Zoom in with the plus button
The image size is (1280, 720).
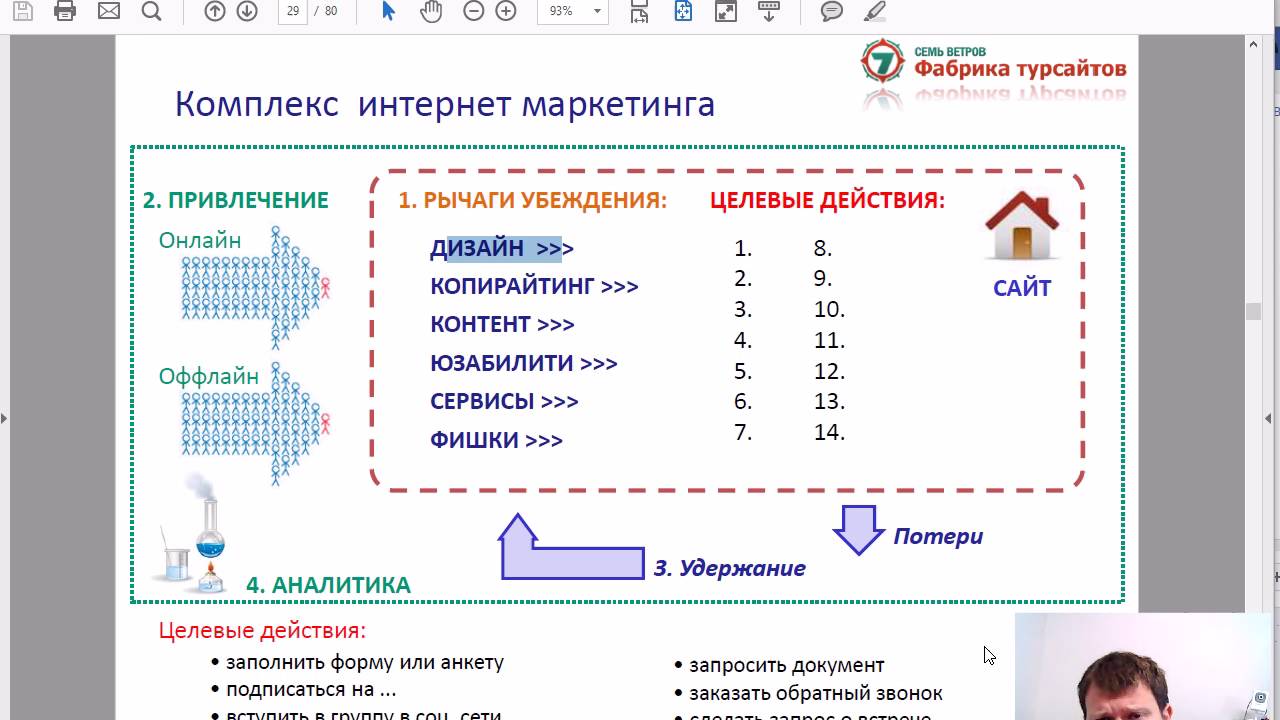point(506,11)
